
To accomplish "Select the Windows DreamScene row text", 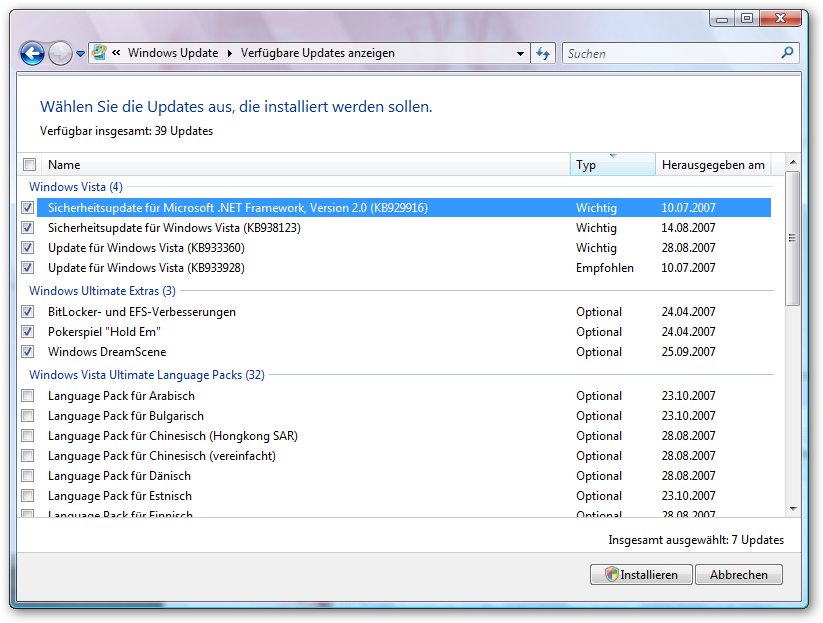I will [107, 352].
